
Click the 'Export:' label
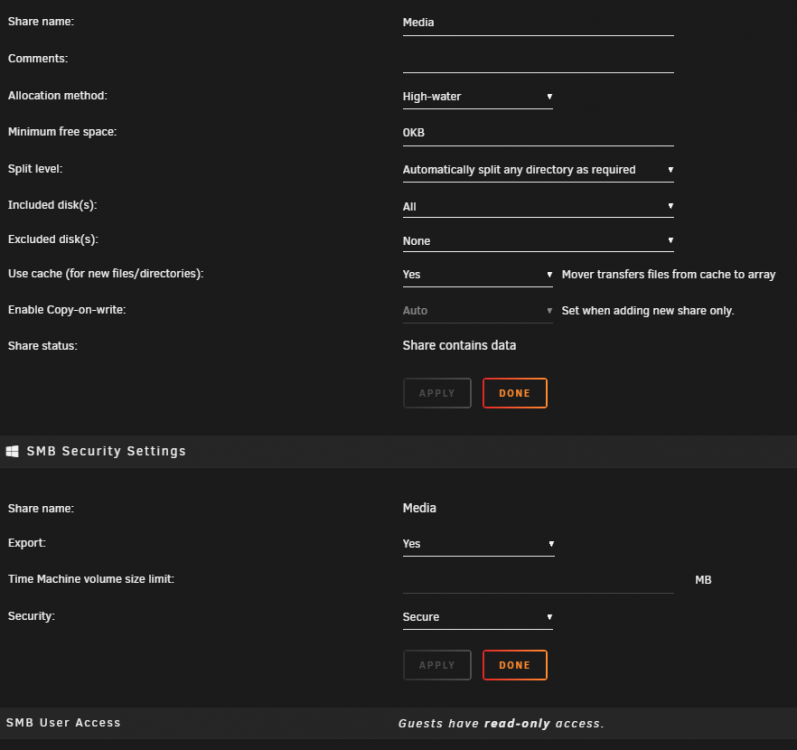click(26, 543)
